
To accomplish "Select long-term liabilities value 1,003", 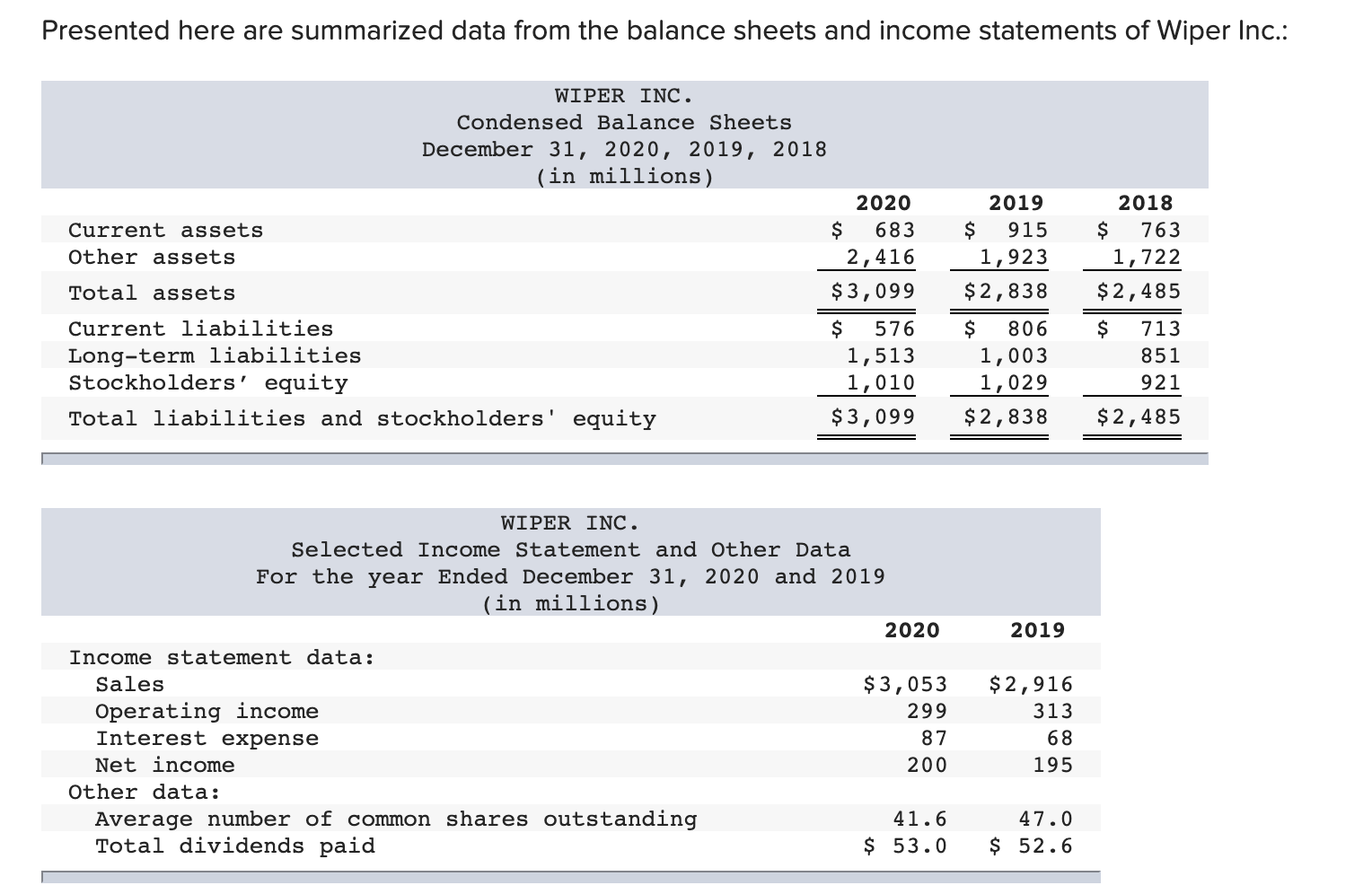I will pyautogui.click(x=1014, y=356).
